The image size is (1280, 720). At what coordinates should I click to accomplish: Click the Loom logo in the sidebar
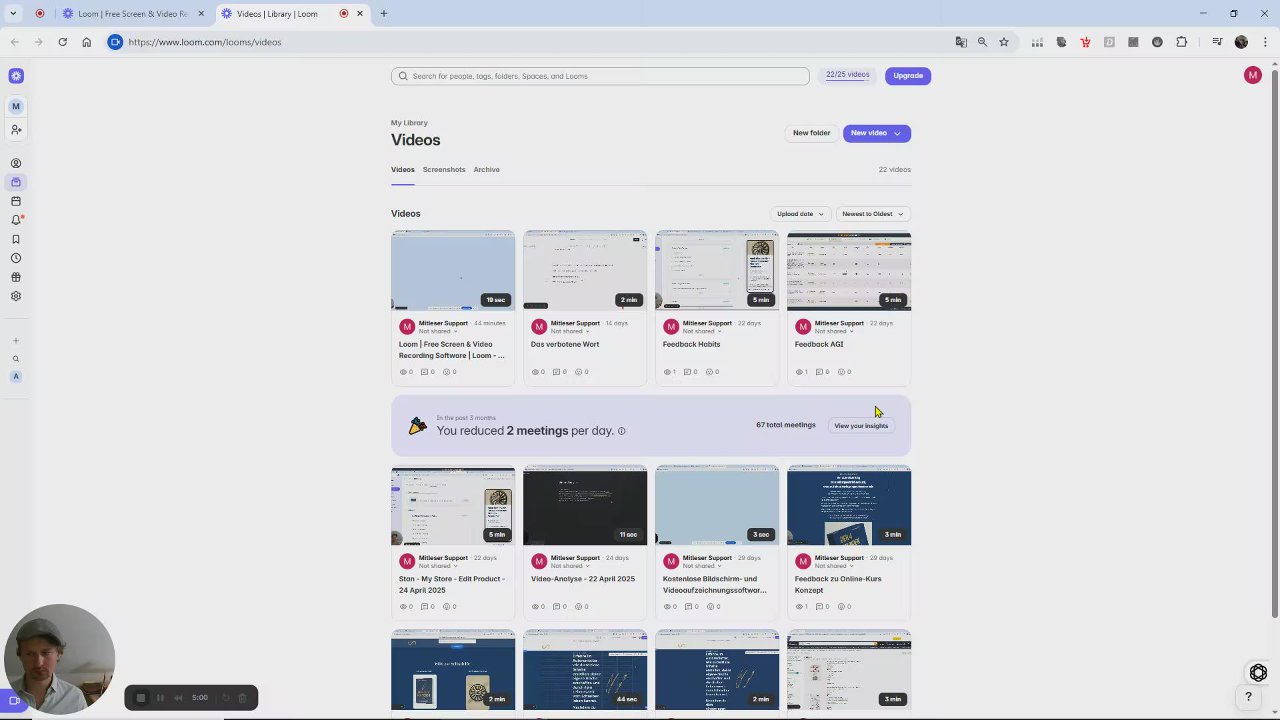pos(16,76)
